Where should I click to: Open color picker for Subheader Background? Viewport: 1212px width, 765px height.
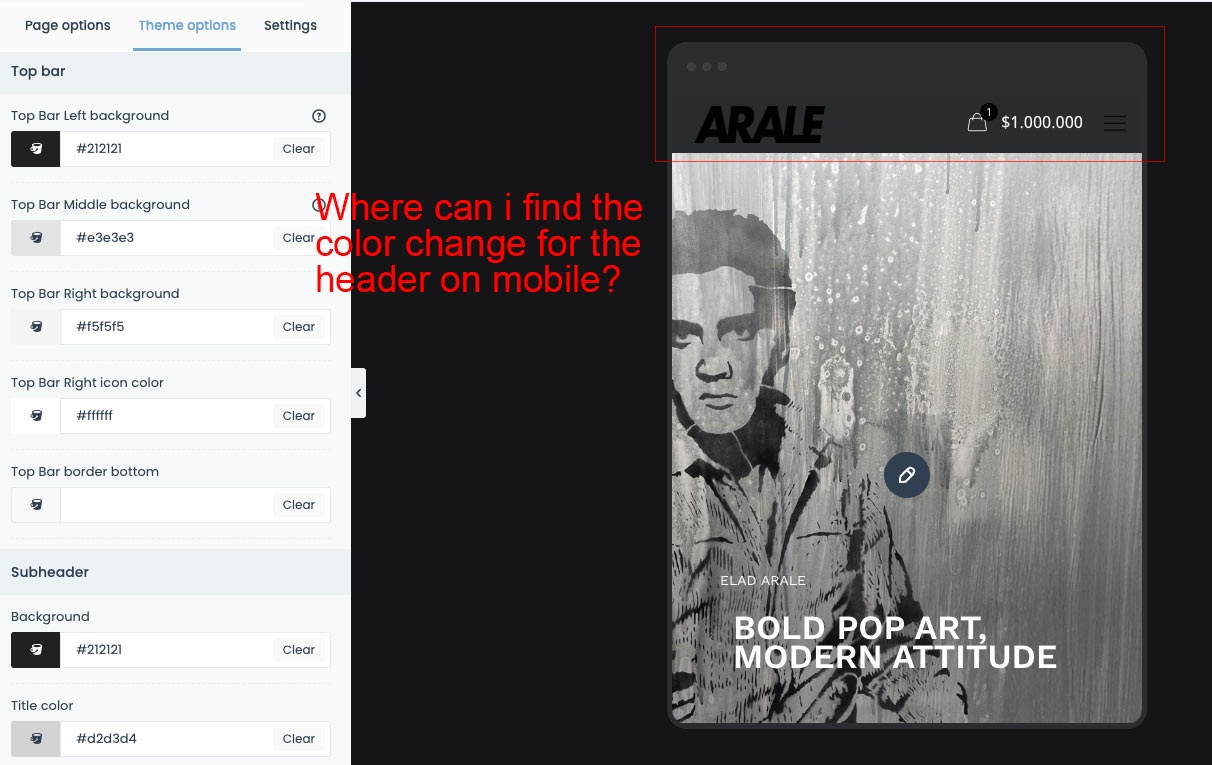[36, 650]
